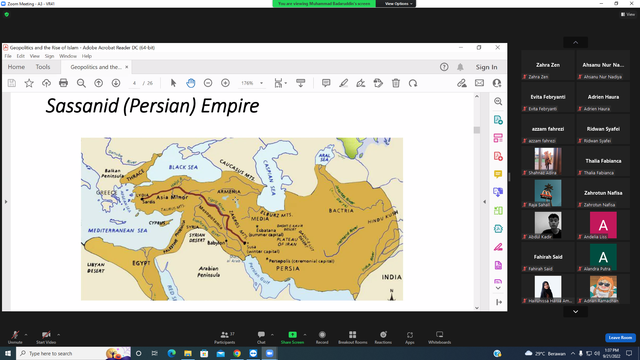Select the arrow Selection tool
The image size is (640, 360).
[x=173, y=83]
